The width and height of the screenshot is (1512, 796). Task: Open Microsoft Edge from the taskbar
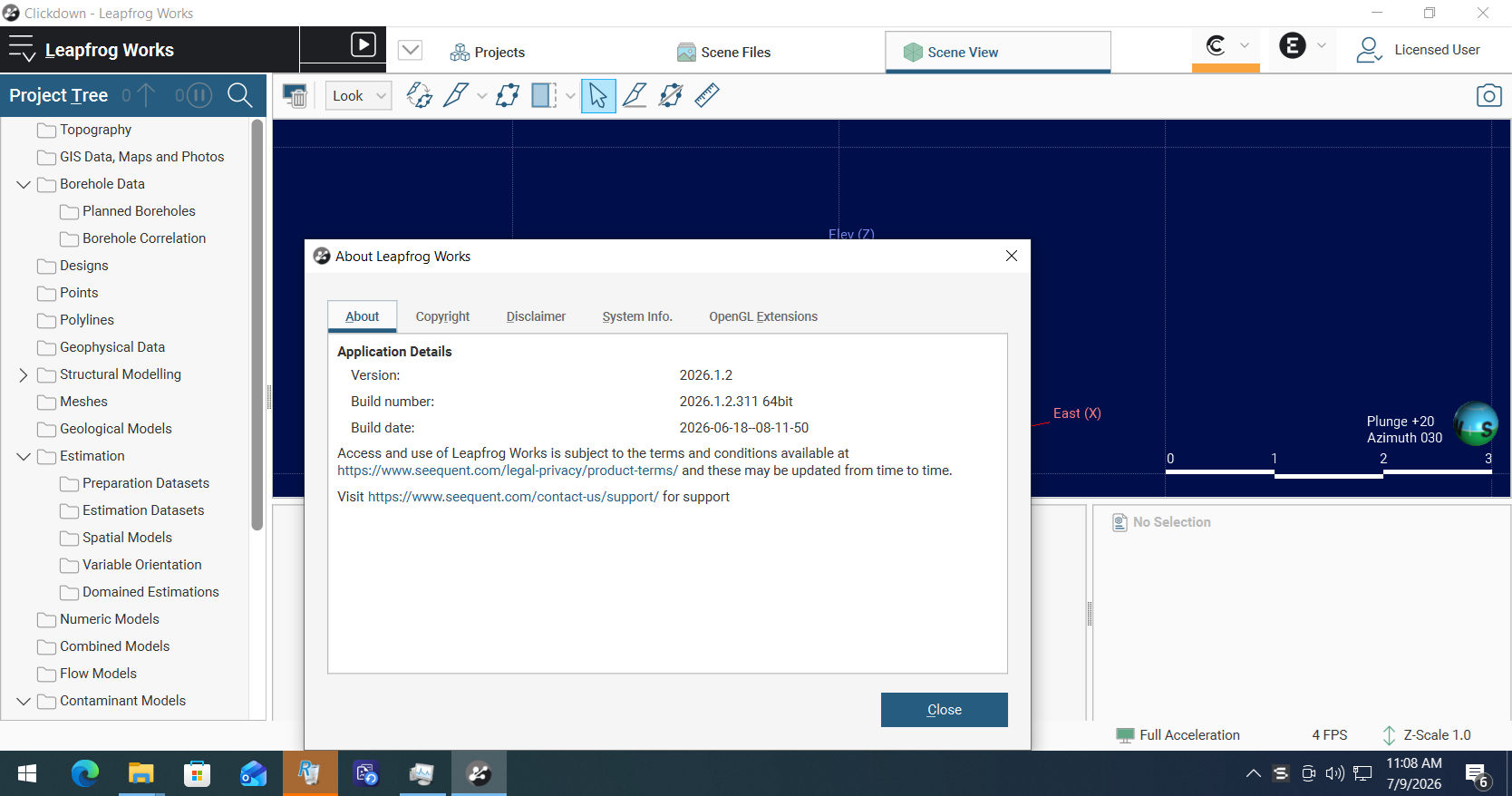tap(85, 773)
